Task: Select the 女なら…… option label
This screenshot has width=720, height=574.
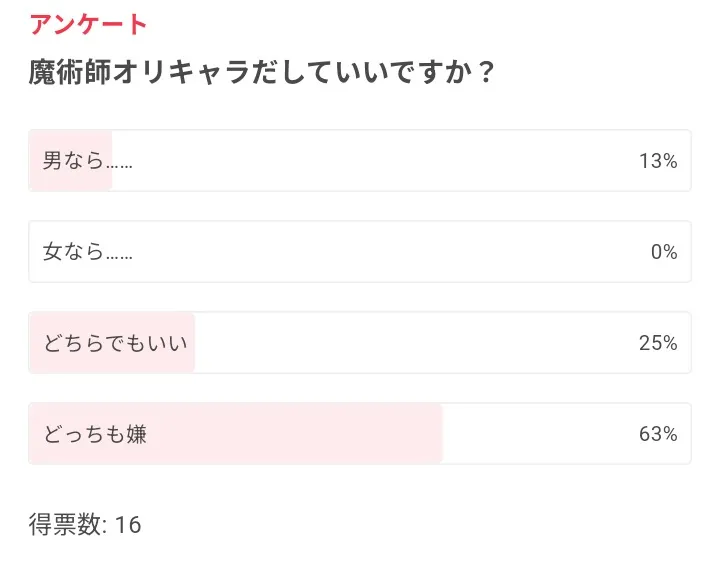Action: (88, 252)
